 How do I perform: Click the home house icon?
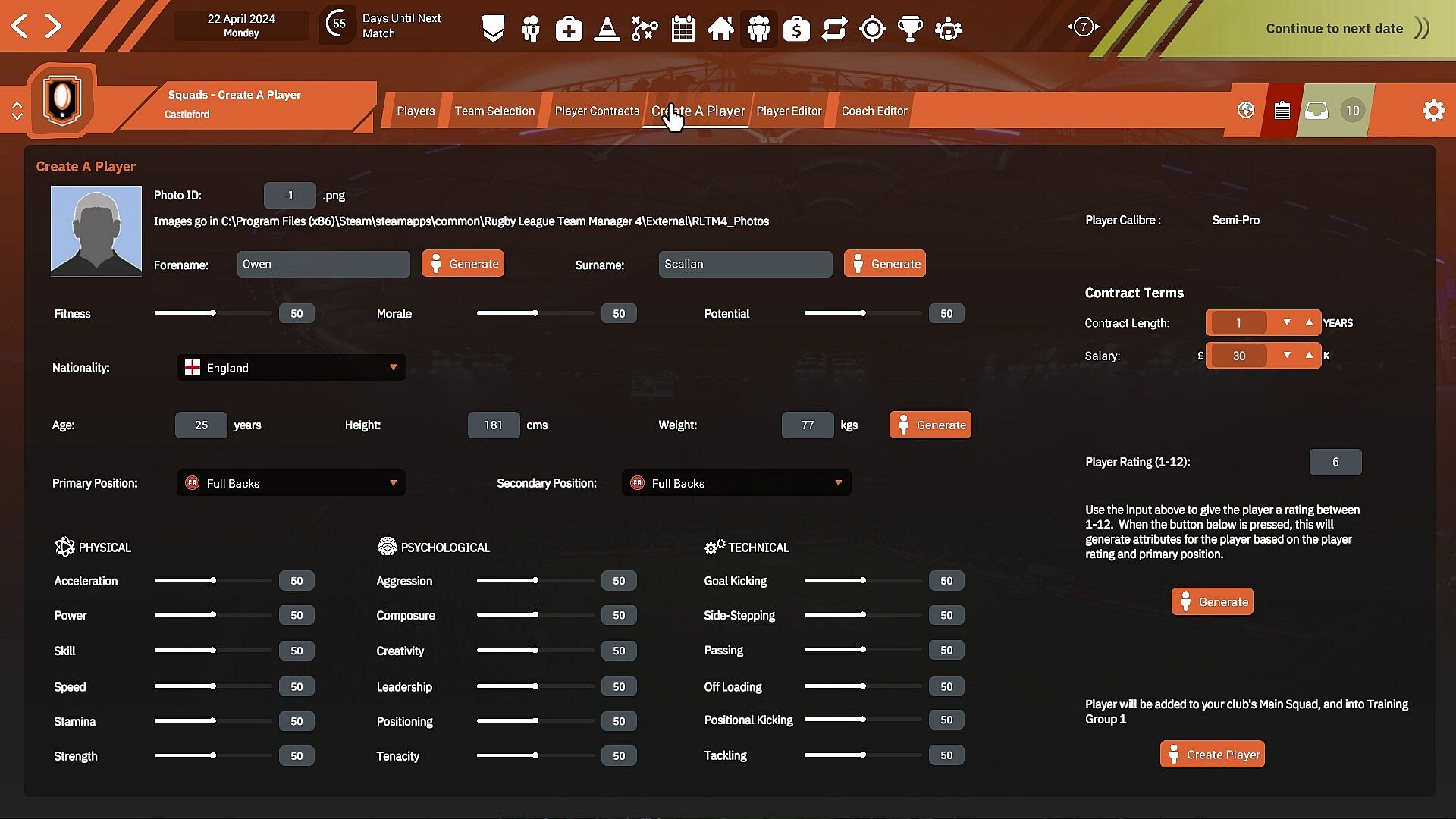(x=720, y=29)
